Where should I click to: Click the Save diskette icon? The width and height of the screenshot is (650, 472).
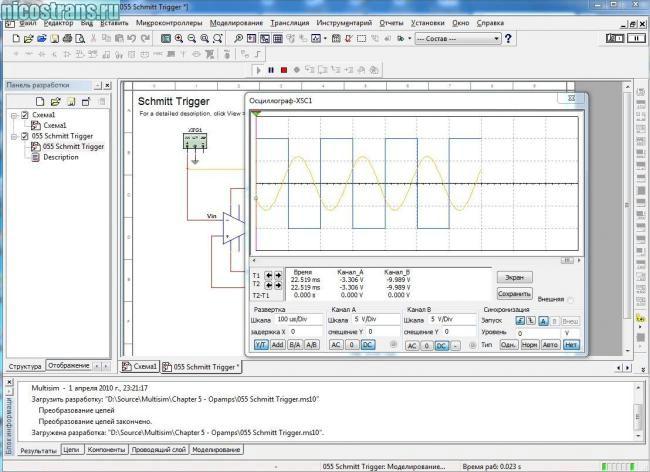54,39
